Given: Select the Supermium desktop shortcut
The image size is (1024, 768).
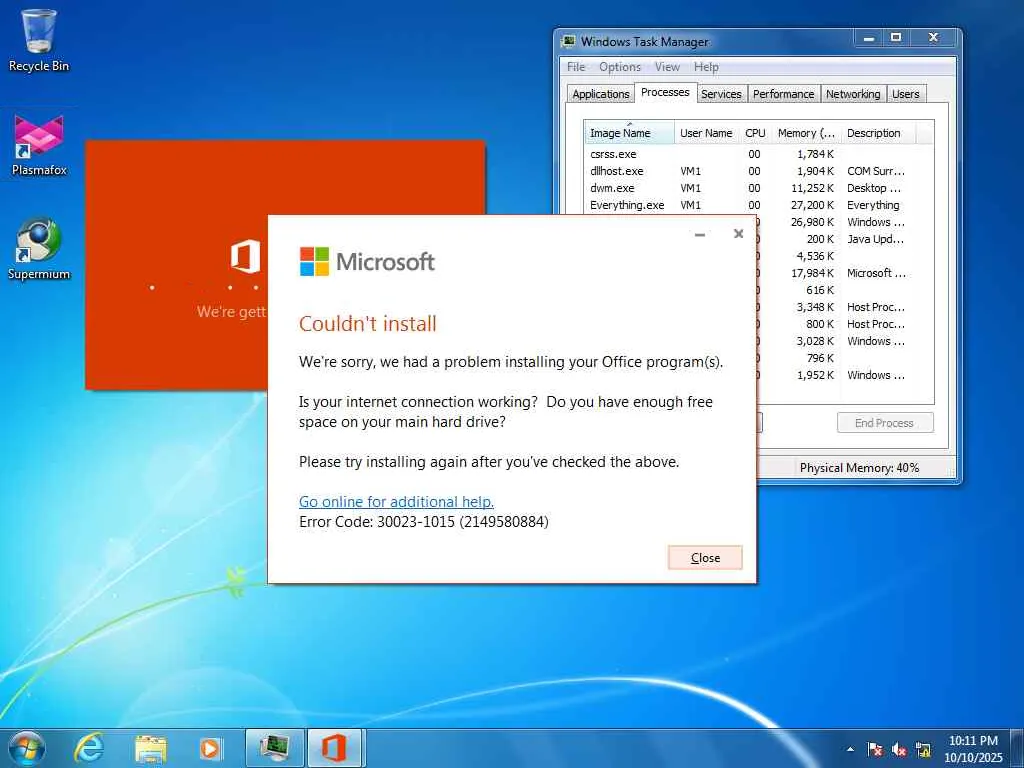Looking at the screenshot, I should click(39, 249).
